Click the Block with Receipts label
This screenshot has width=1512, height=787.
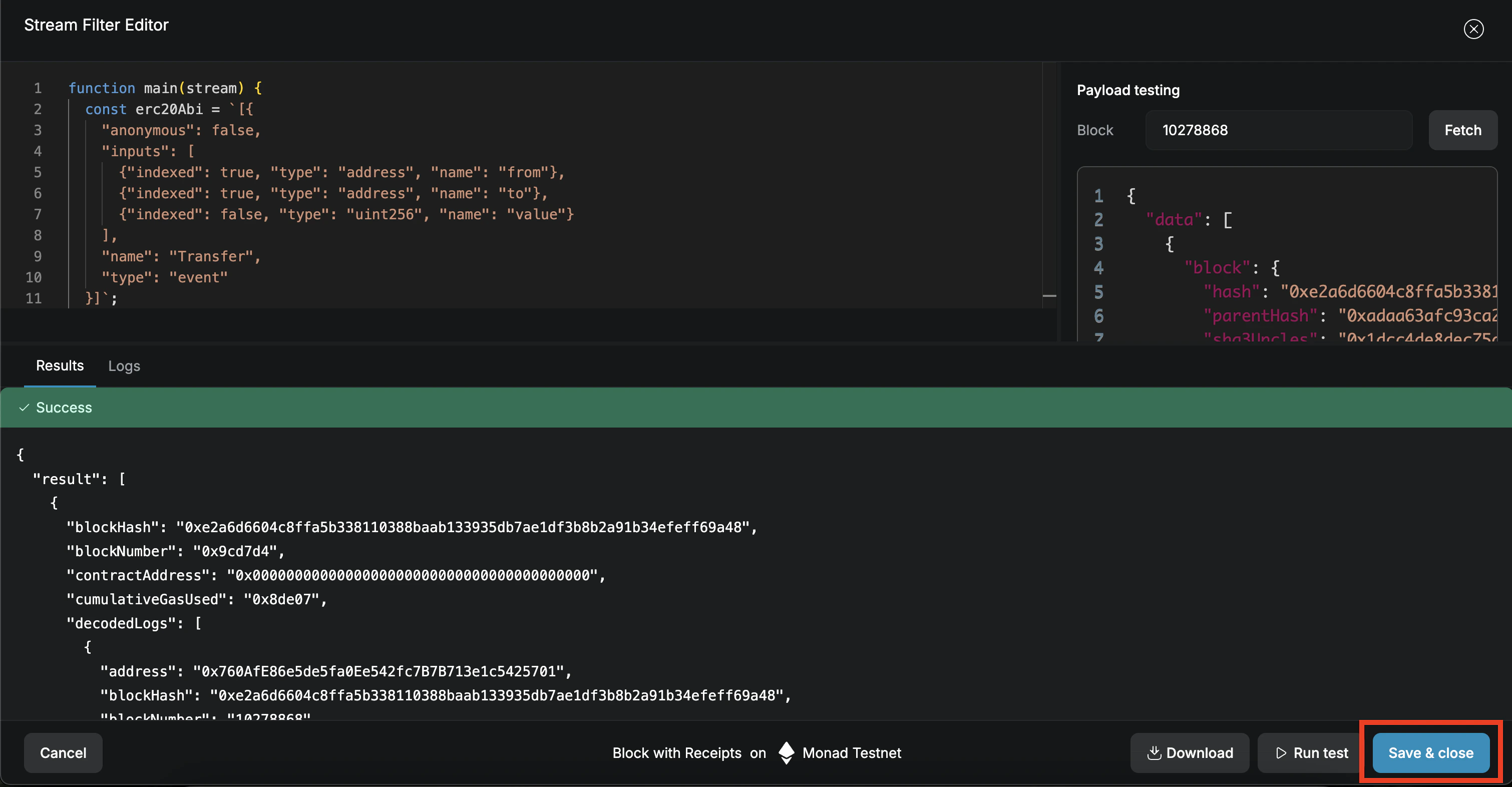click(x=676, y=753)
